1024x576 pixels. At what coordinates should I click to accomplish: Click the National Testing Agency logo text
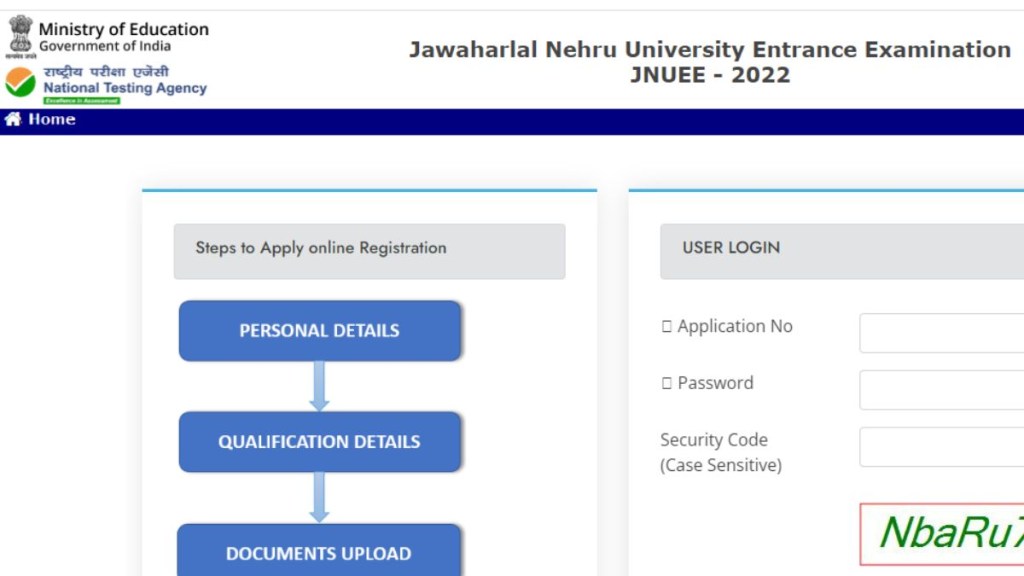point(125,88)
